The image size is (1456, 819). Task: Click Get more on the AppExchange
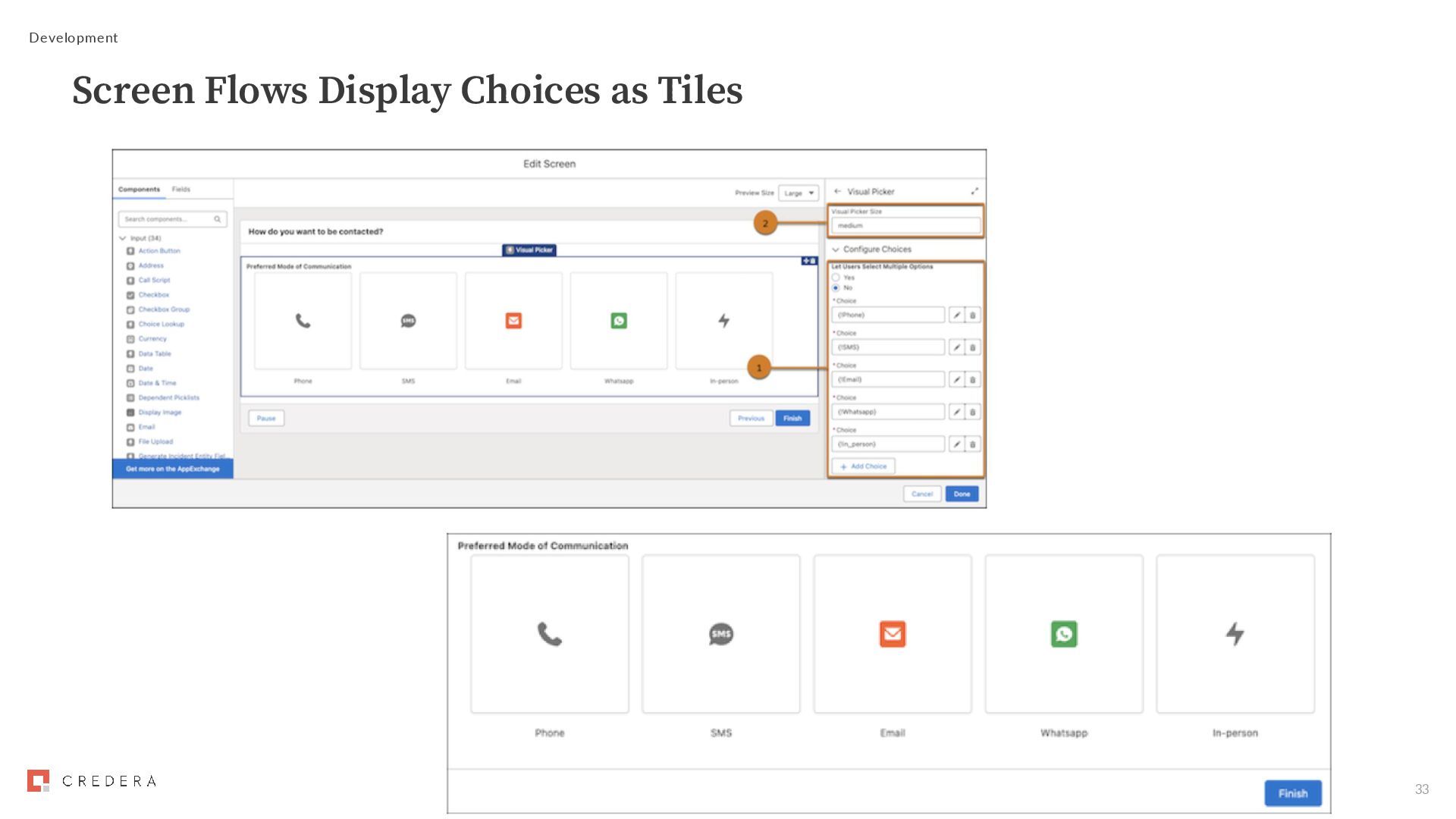coord(173,469)
